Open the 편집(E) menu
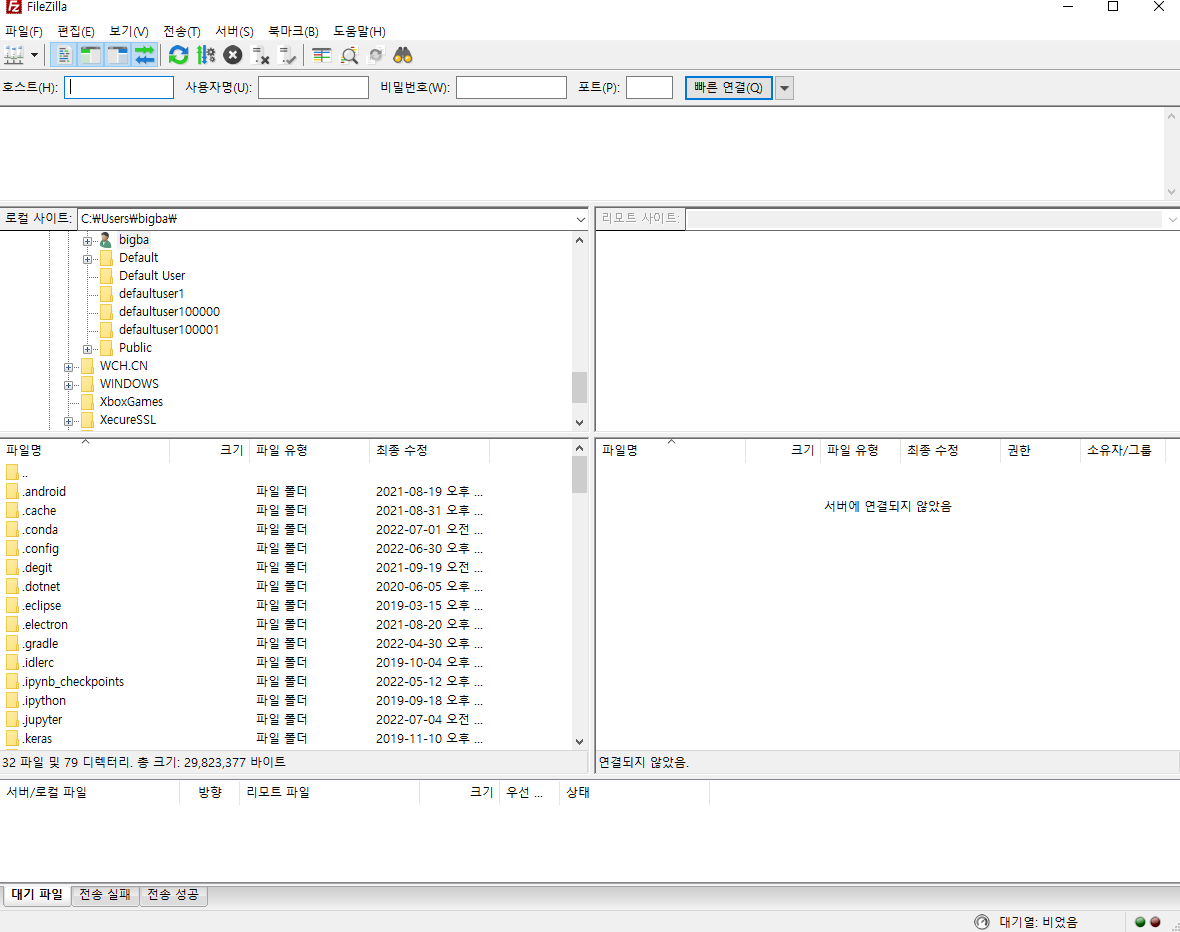The height and width of the screenshot is (932, 1180). (x=76, y=32)
